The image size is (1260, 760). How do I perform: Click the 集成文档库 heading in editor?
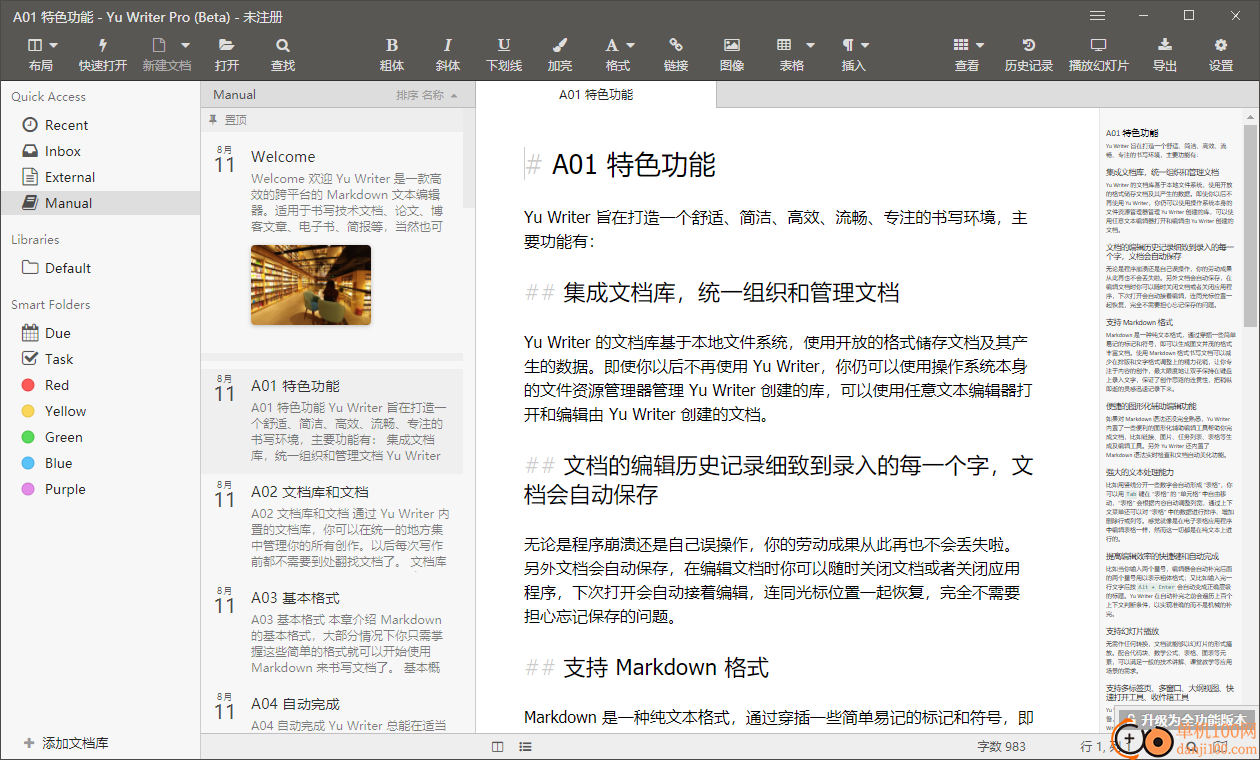731,292
